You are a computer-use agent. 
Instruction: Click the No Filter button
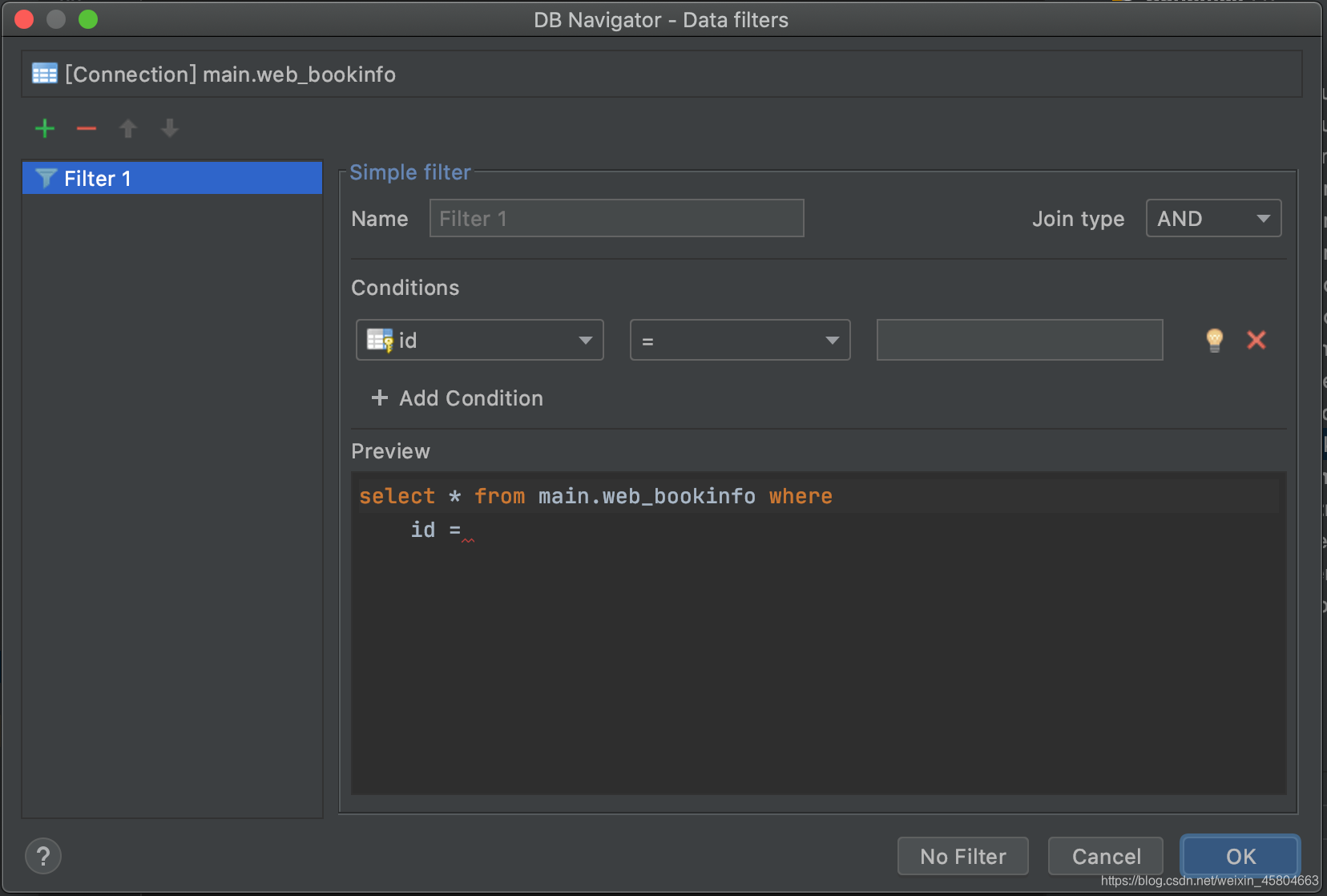[962, 857]
